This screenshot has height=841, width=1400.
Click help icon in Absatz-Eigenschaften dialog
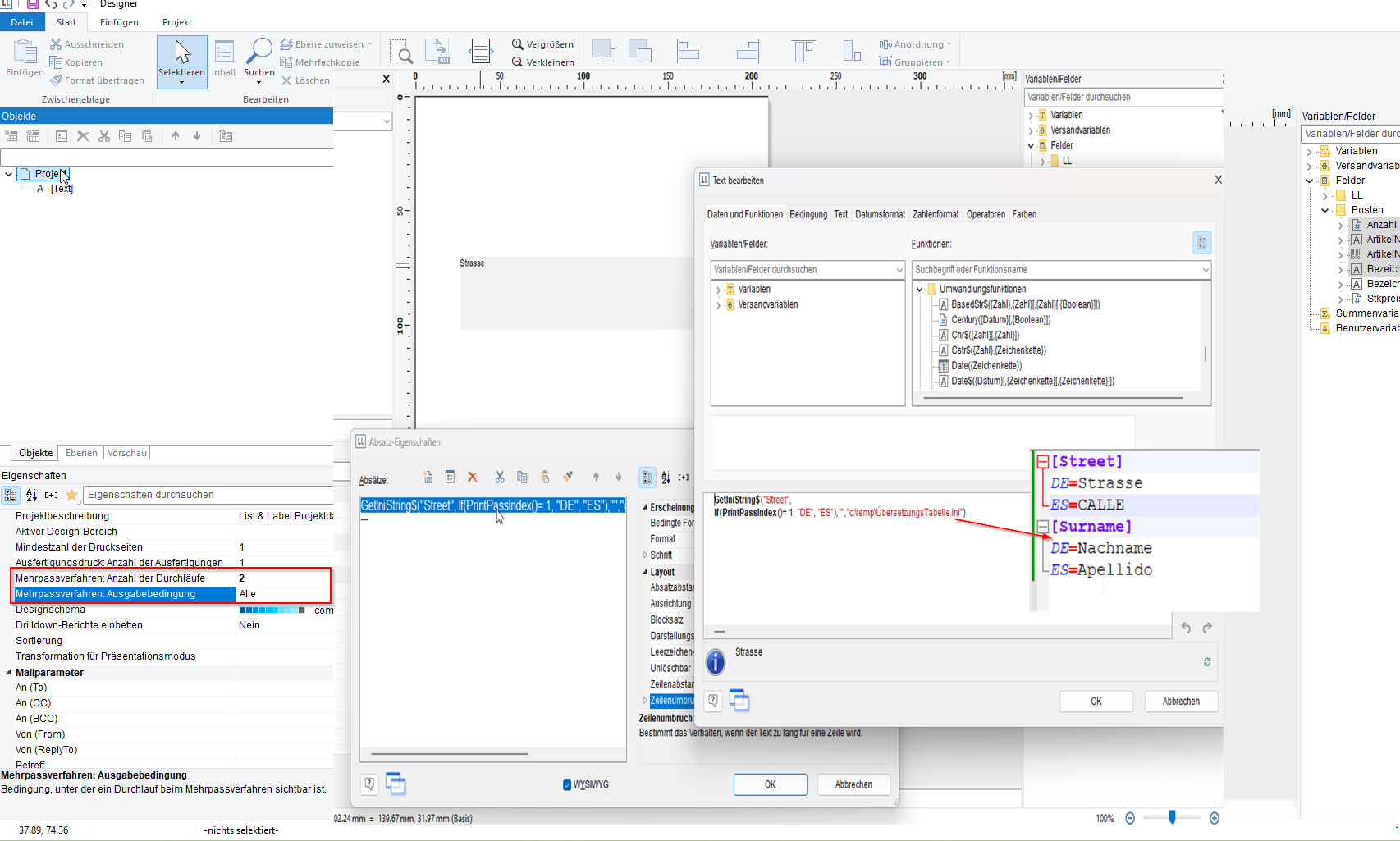(x=369, y=784)
